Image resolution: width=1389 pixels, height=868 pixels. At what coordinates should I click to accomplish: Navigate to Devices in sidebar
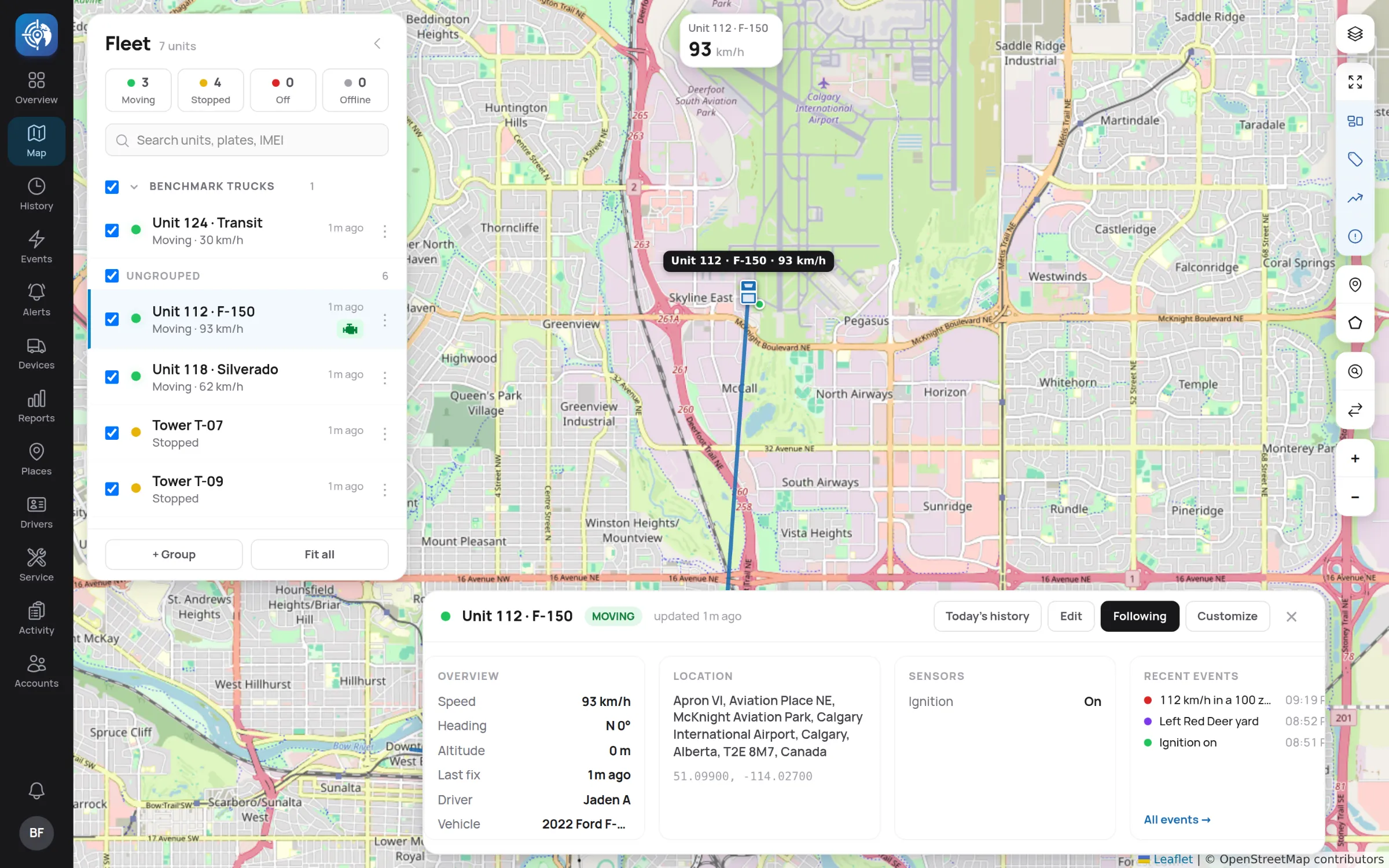click(36, 354)
